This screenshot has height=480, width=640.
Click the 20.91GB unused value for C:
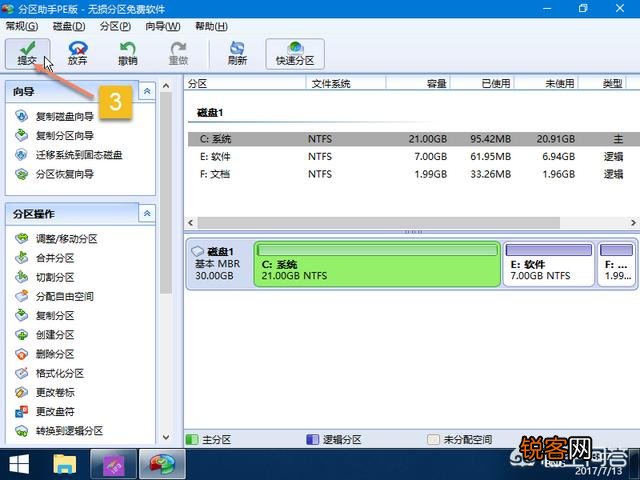click(x=556, y=139)
